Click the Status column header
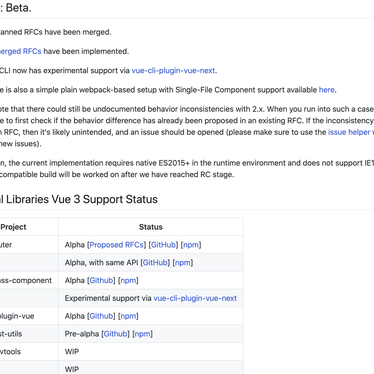 coord(151,227)
